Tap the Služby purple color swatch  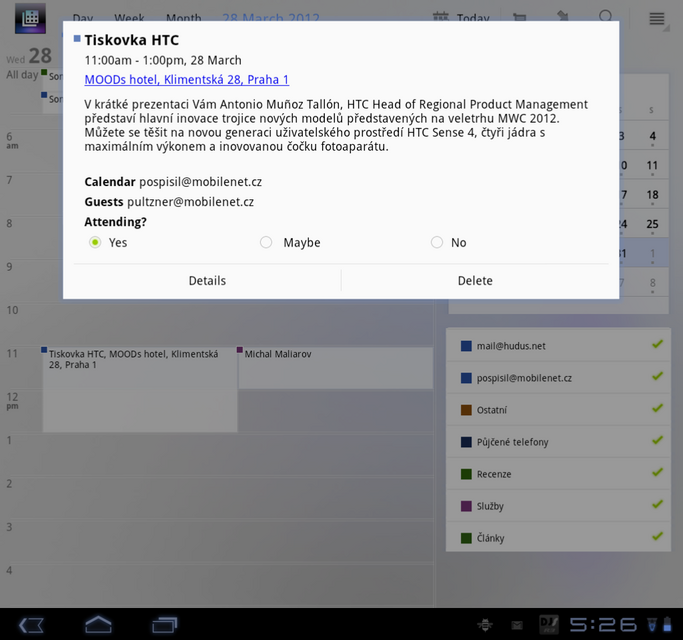tap(466, 506)
